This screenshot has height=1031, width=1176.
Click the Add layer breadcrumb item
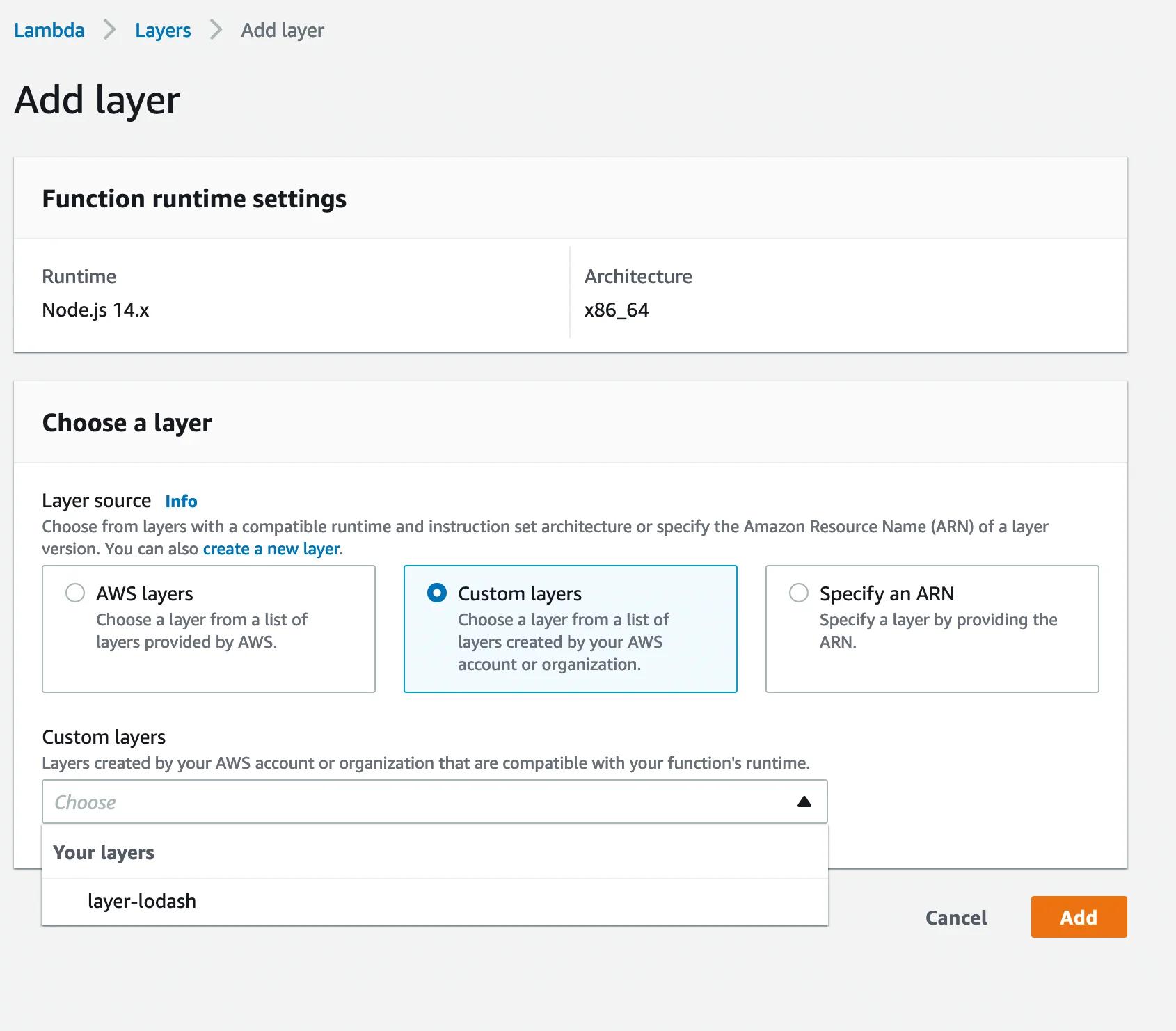(281, 30)
